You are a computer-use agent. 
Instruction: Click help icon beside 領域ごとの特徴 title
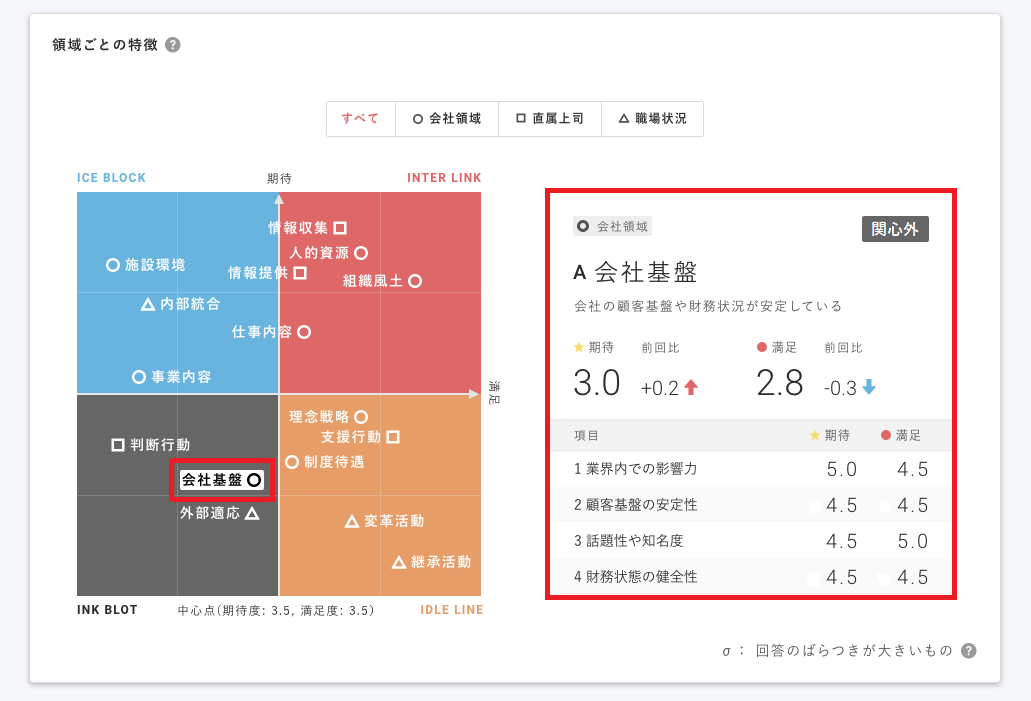173,45
